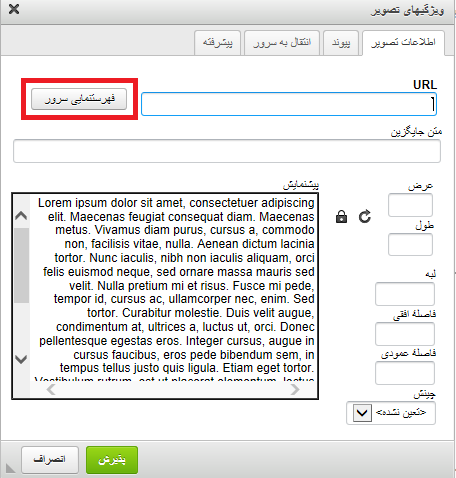Click the preview scroll left arrow
The height and width of the screenshot is (478, 456).
click(51, 389)
